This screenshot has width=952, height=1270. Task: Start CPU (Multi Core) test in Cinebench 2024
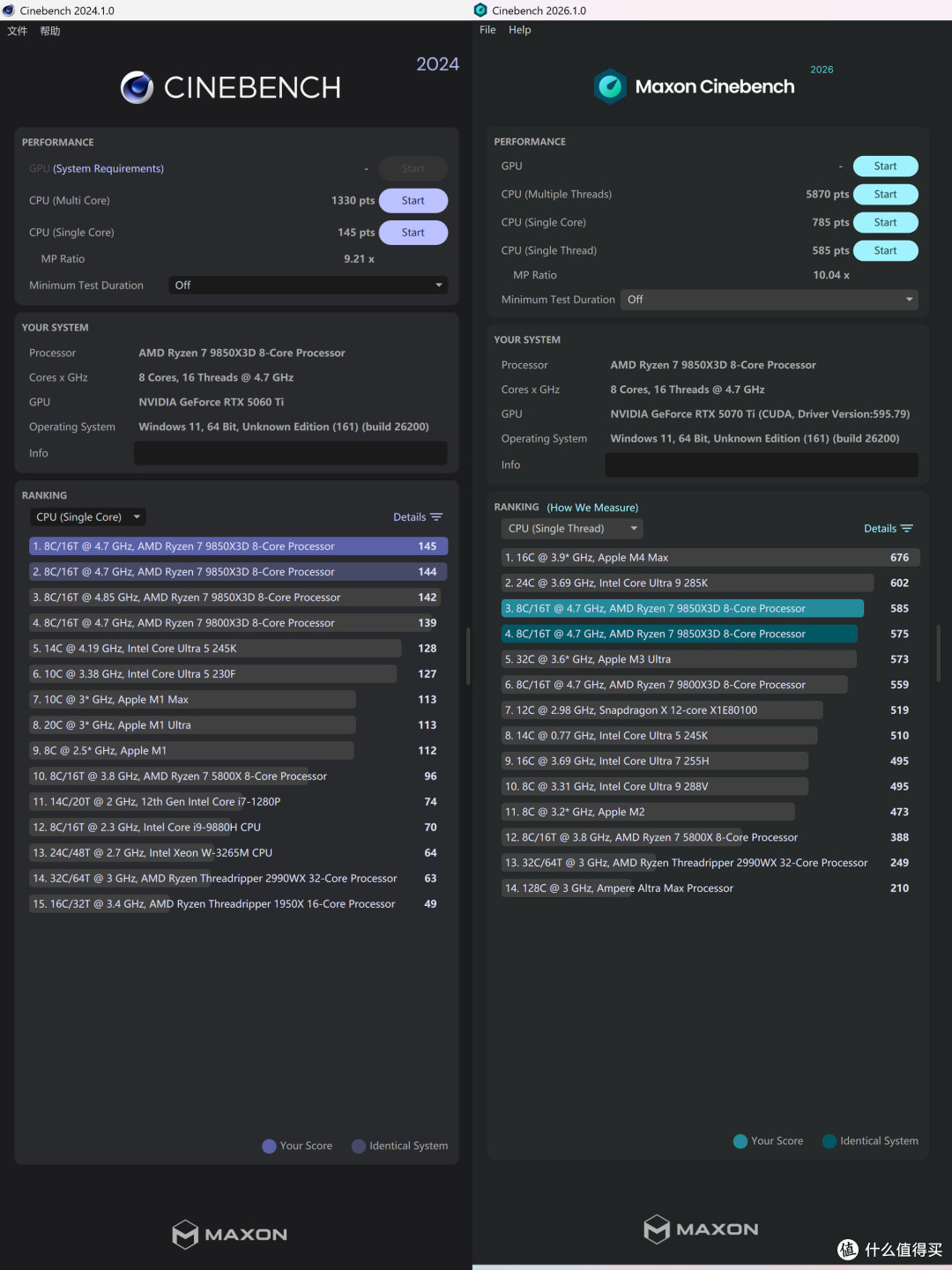point(413,201)
